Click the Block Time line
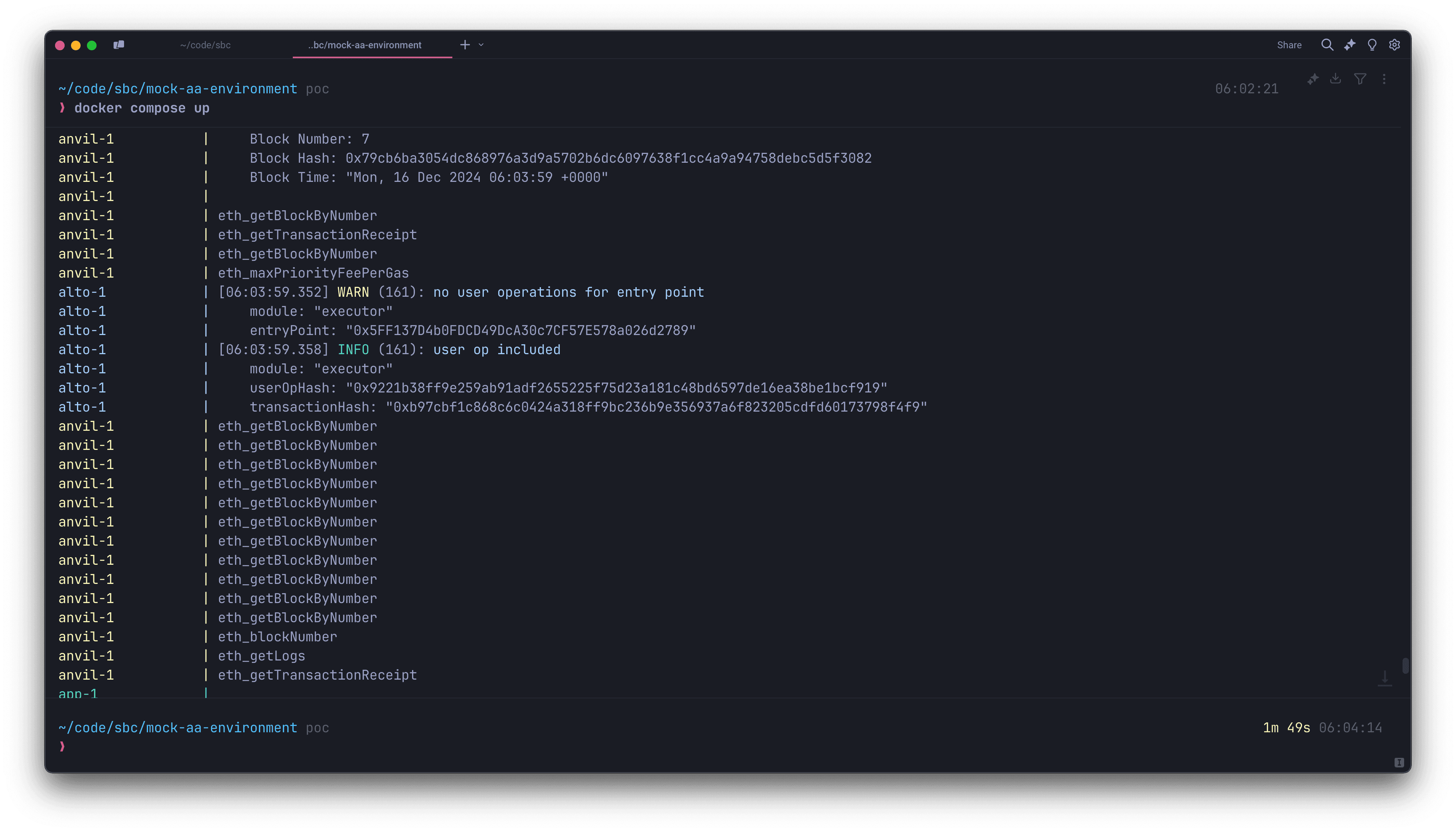 pos(428,177)
